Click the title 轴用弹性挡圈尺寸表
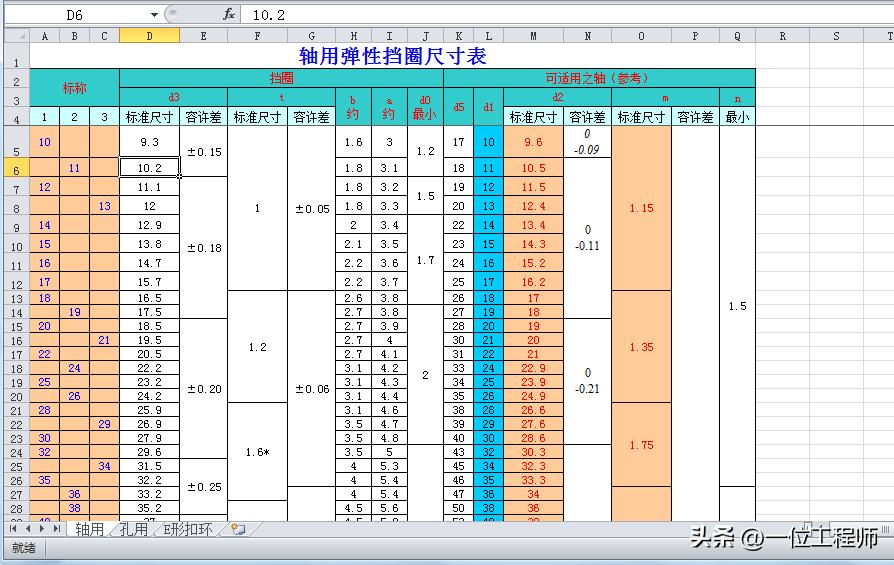The image size is (894, 565). click(392, 56)
